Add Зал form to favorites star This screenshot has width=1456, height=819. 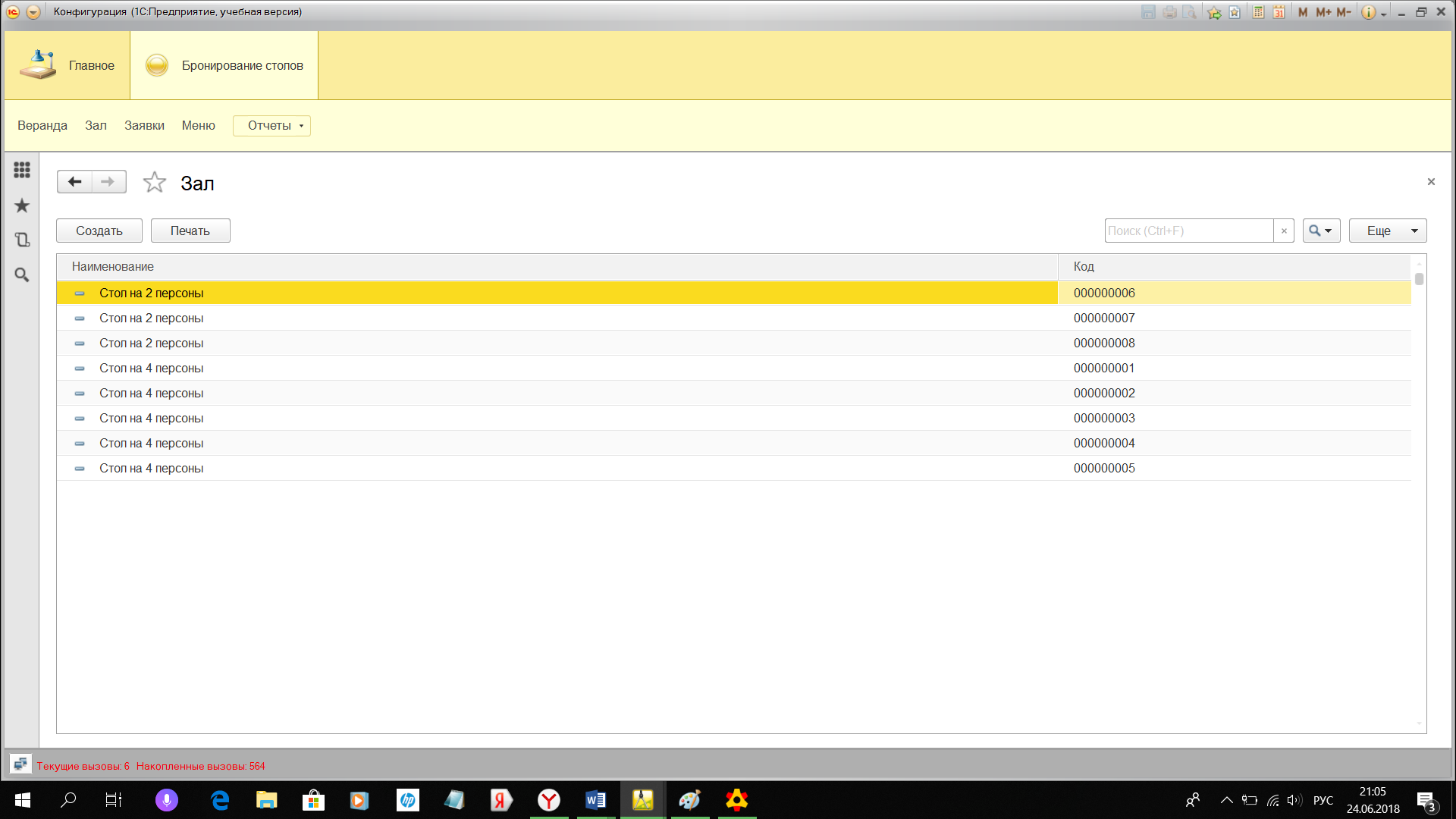tap(154, 182)
